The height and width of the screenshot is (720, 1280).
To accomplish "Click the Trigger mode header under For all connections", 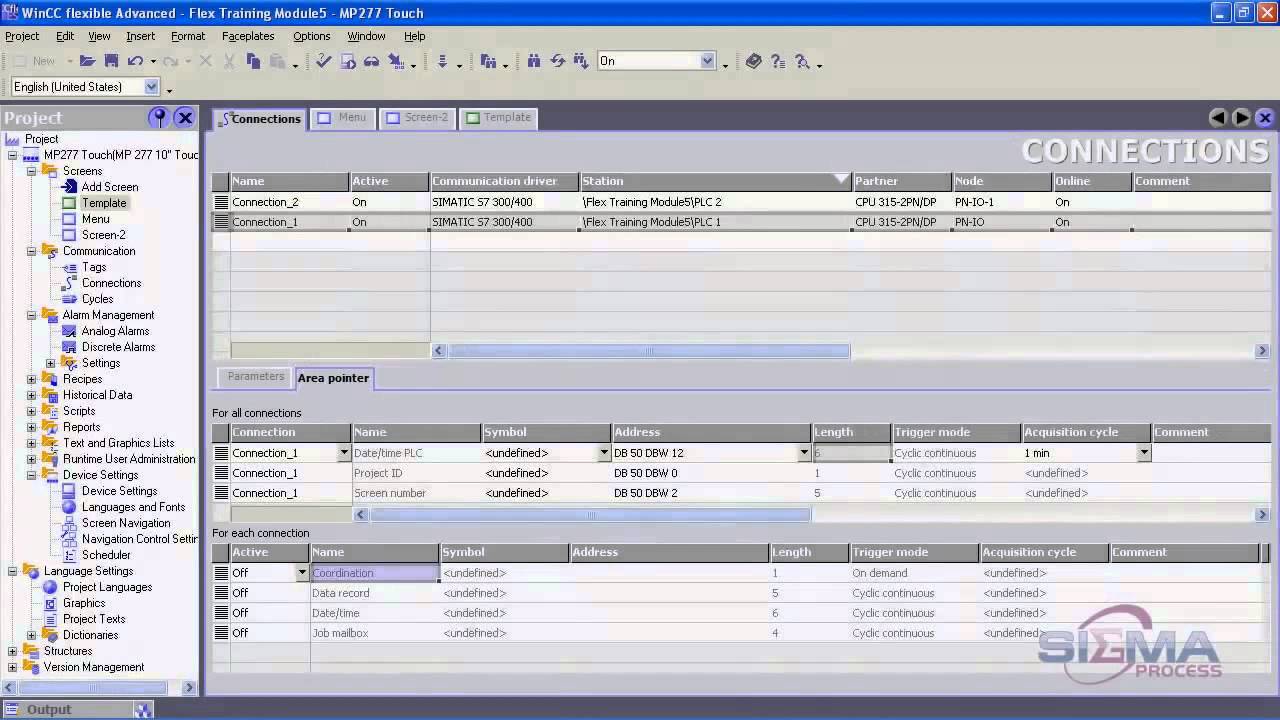I will click(x=956, y=432).
